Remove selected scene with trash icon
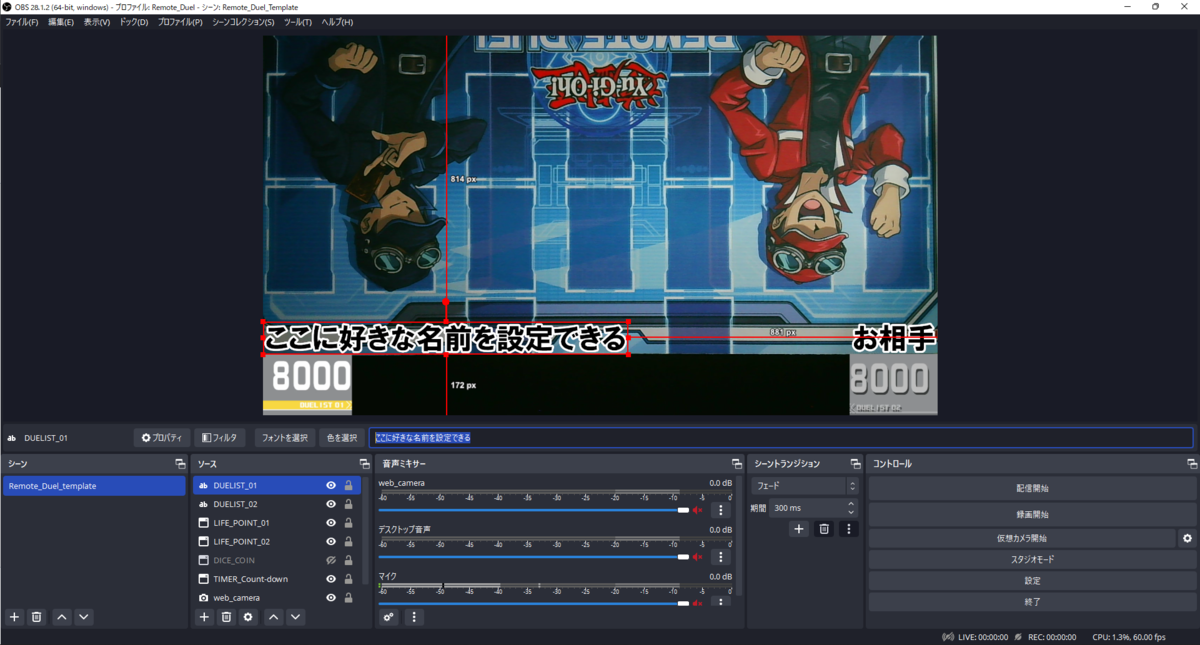This screenshot has width=1200, height=645. point(36,617)
